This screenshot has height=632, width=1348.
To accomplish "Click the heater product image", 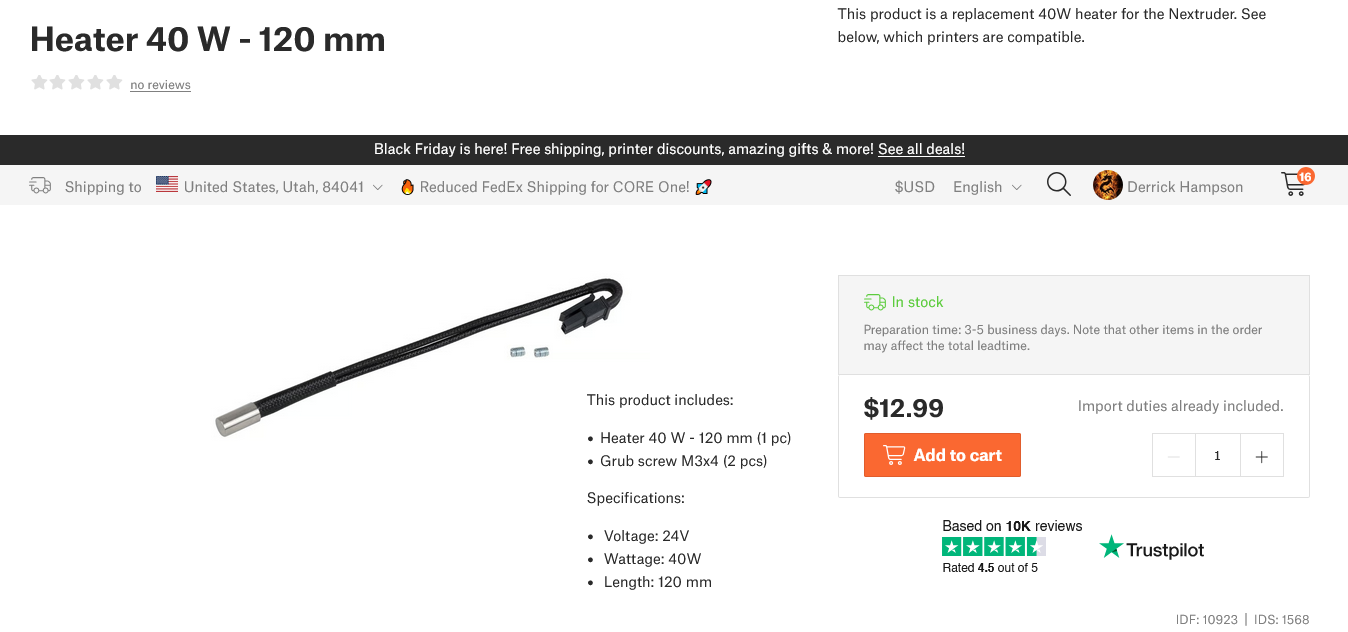I will click(420, 355).
